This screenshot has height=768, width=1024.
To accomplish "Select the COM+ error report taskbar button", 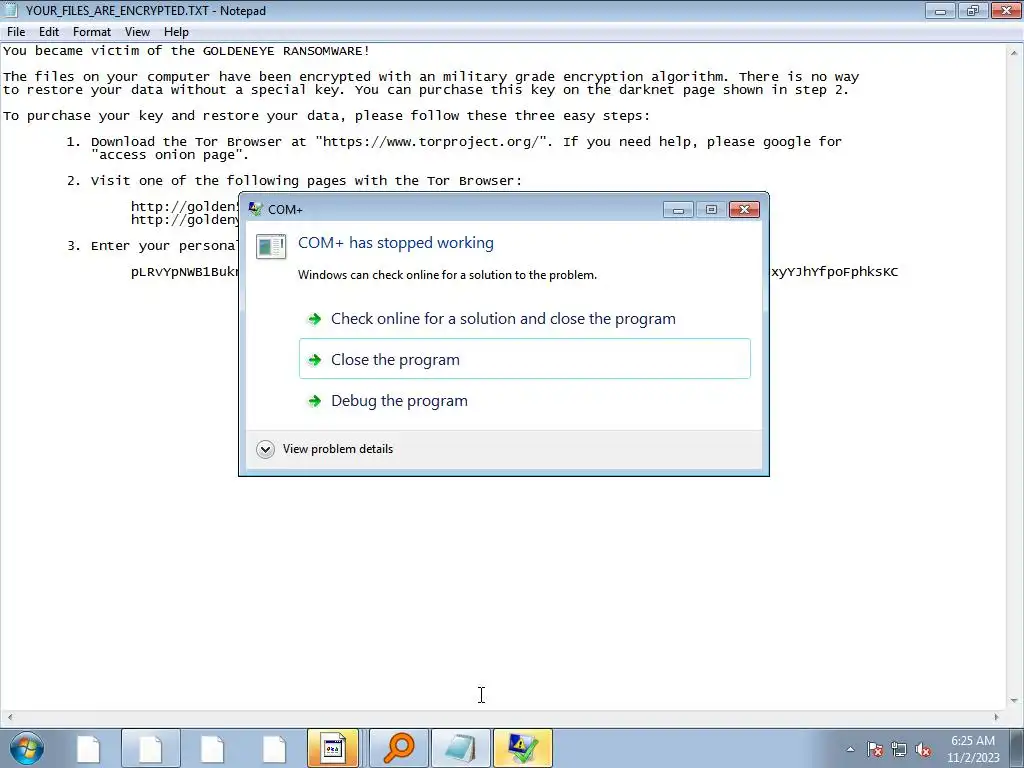I will (522, 748).
